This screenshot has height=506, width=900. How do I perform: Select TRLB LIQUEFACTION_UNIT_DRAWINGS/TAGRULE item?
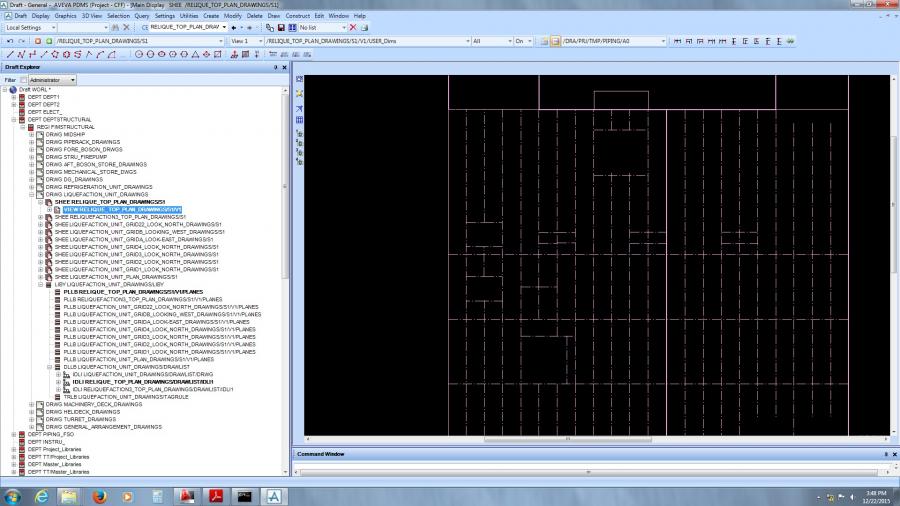pos(126,397)
